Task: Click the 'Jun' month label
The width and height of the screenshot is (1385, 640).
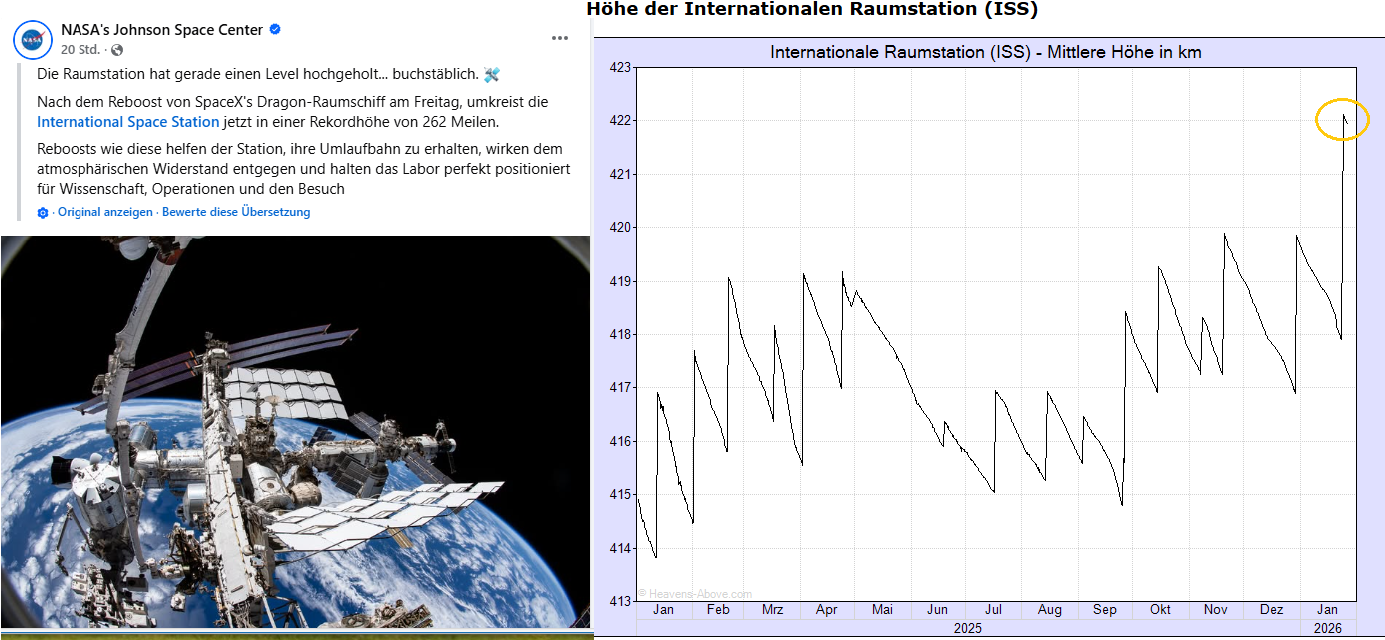Action: (x=937, y=610)
